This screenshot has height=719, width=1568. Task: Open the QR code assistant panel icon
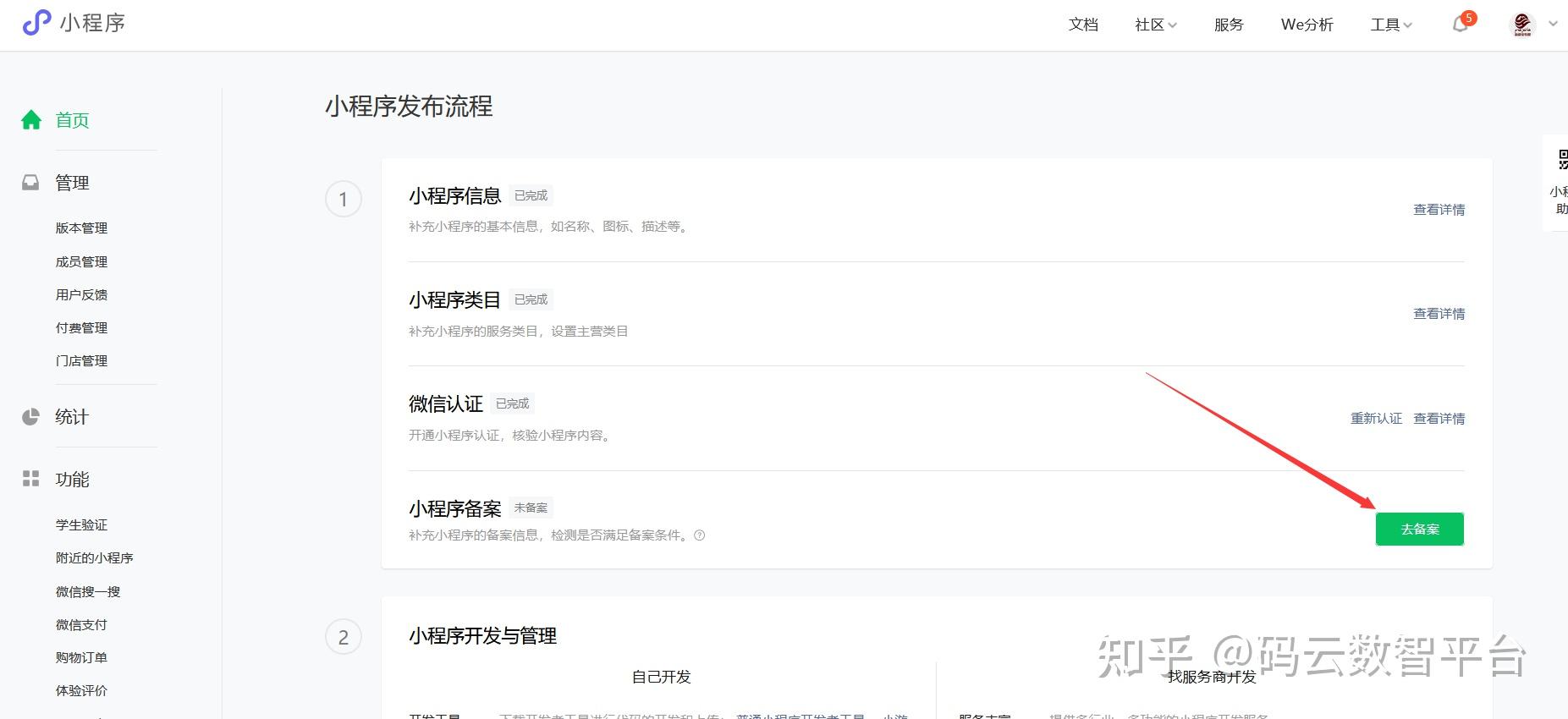1562,159
